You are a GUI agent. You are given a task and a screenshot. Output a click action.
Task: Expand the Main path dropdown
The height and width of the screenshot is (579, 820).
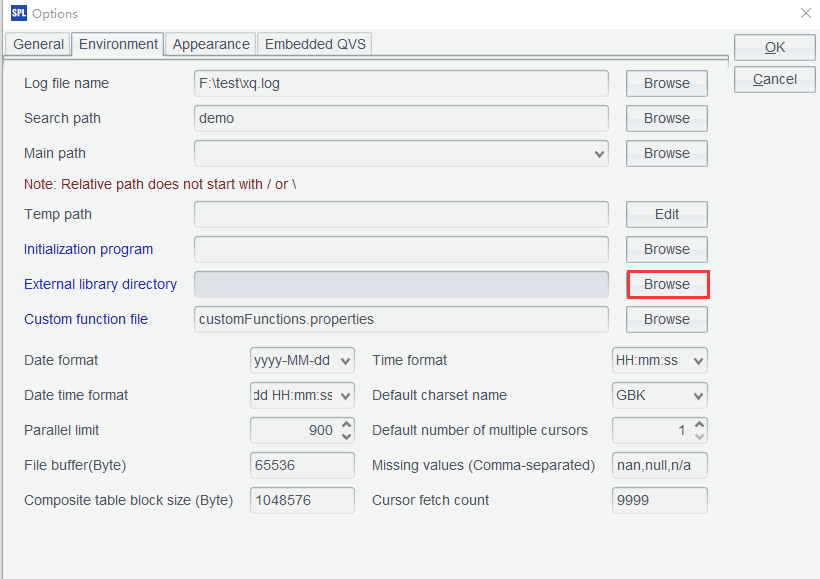600,154
